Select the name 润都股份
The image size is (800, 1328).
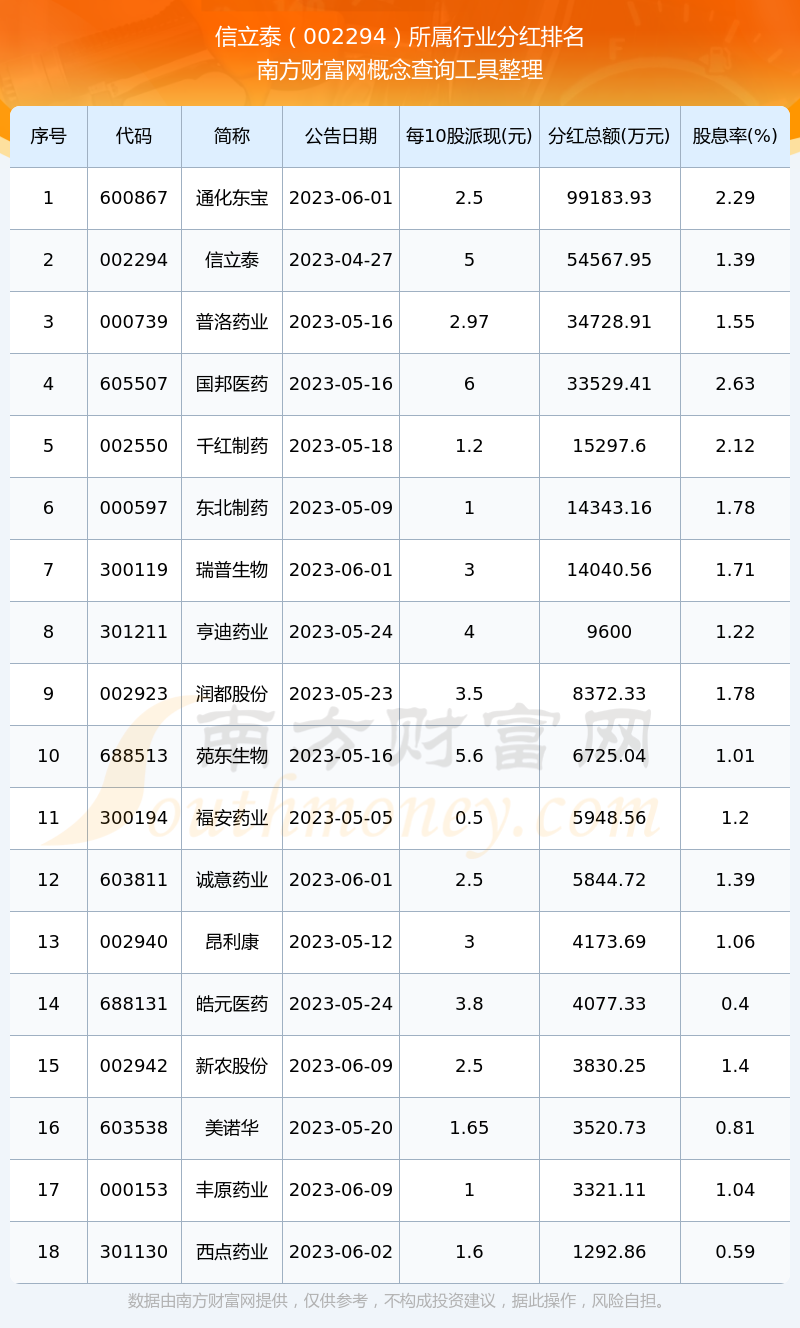(232, 694)
